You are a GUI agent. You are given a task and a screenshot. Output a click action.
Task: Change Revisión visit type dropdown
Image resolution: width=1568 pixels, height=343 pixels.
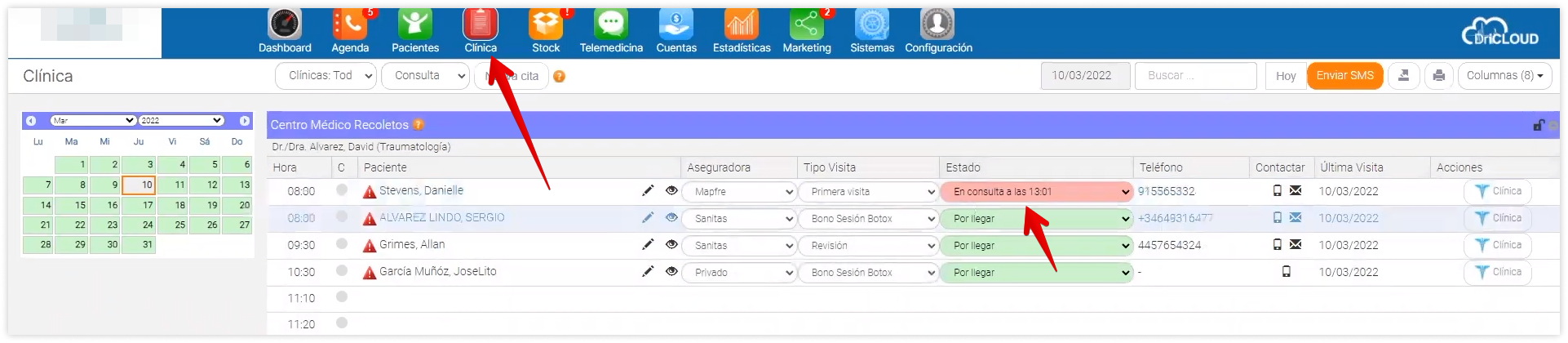tap(869, 246)
